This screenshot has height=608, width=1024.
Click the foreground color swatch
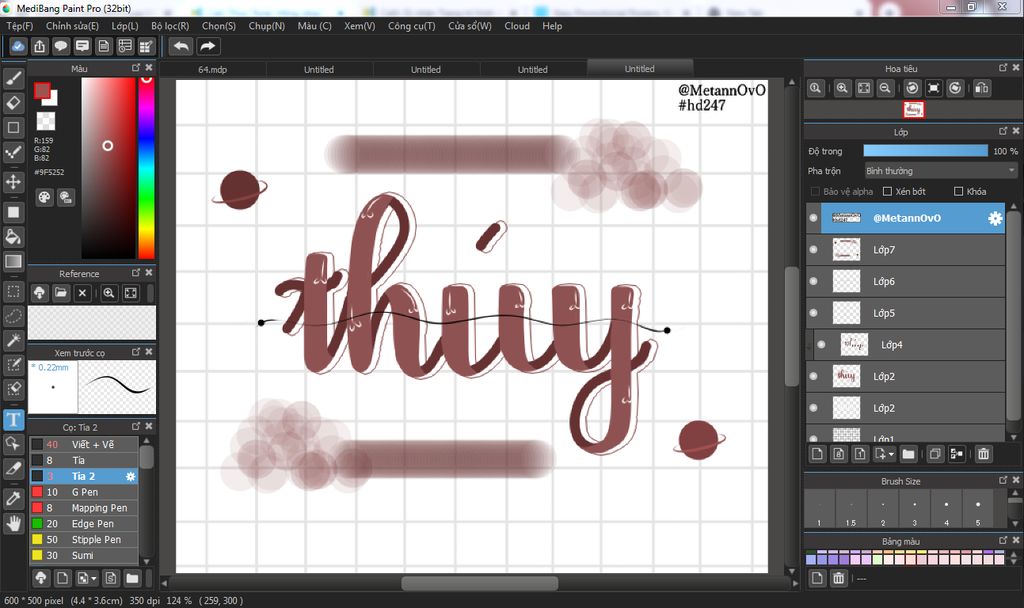click(42, 91)
